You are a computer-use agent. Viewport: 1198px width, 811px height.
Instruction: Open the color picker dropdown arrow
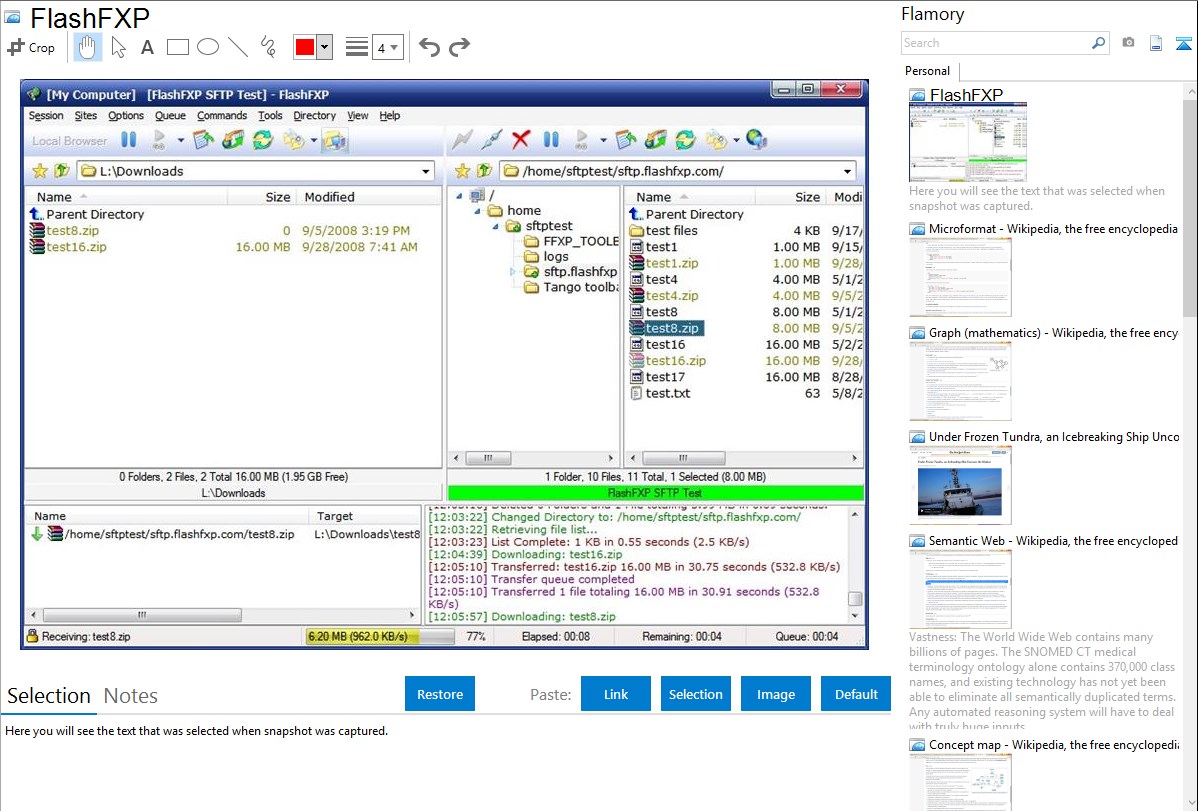324,47
